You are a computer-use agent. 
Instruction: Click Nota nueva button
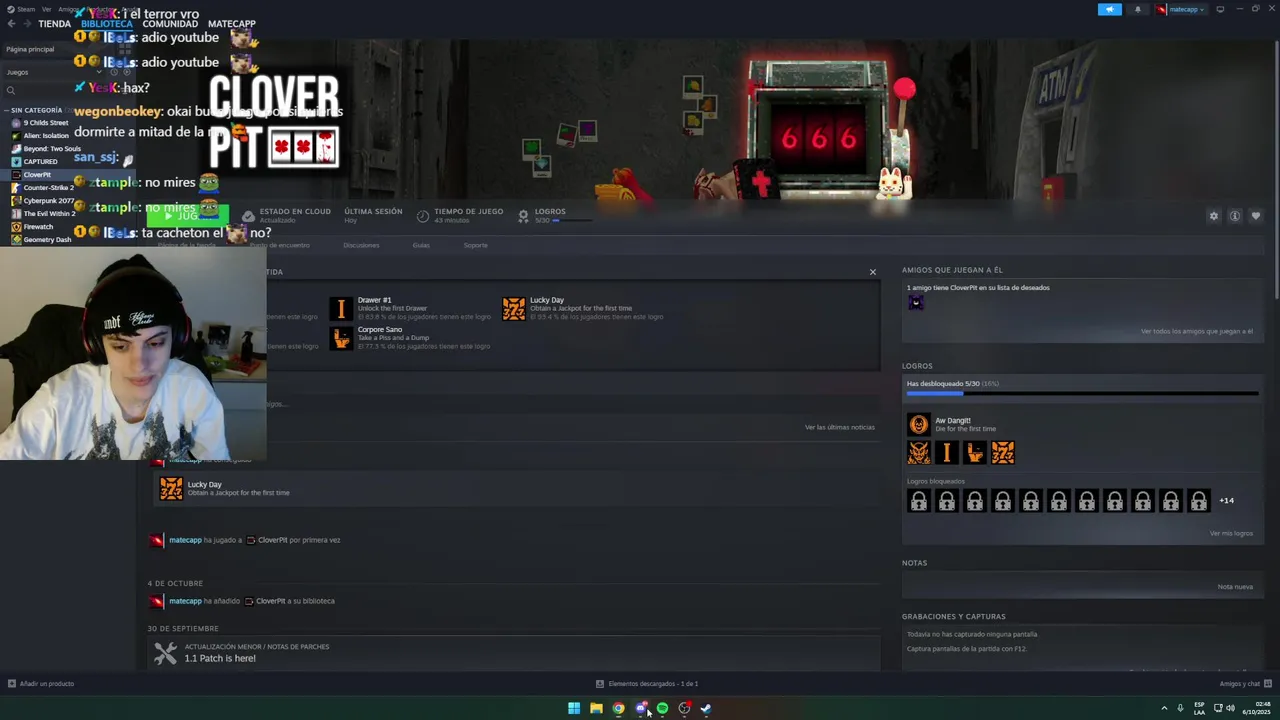[1235, 587]
